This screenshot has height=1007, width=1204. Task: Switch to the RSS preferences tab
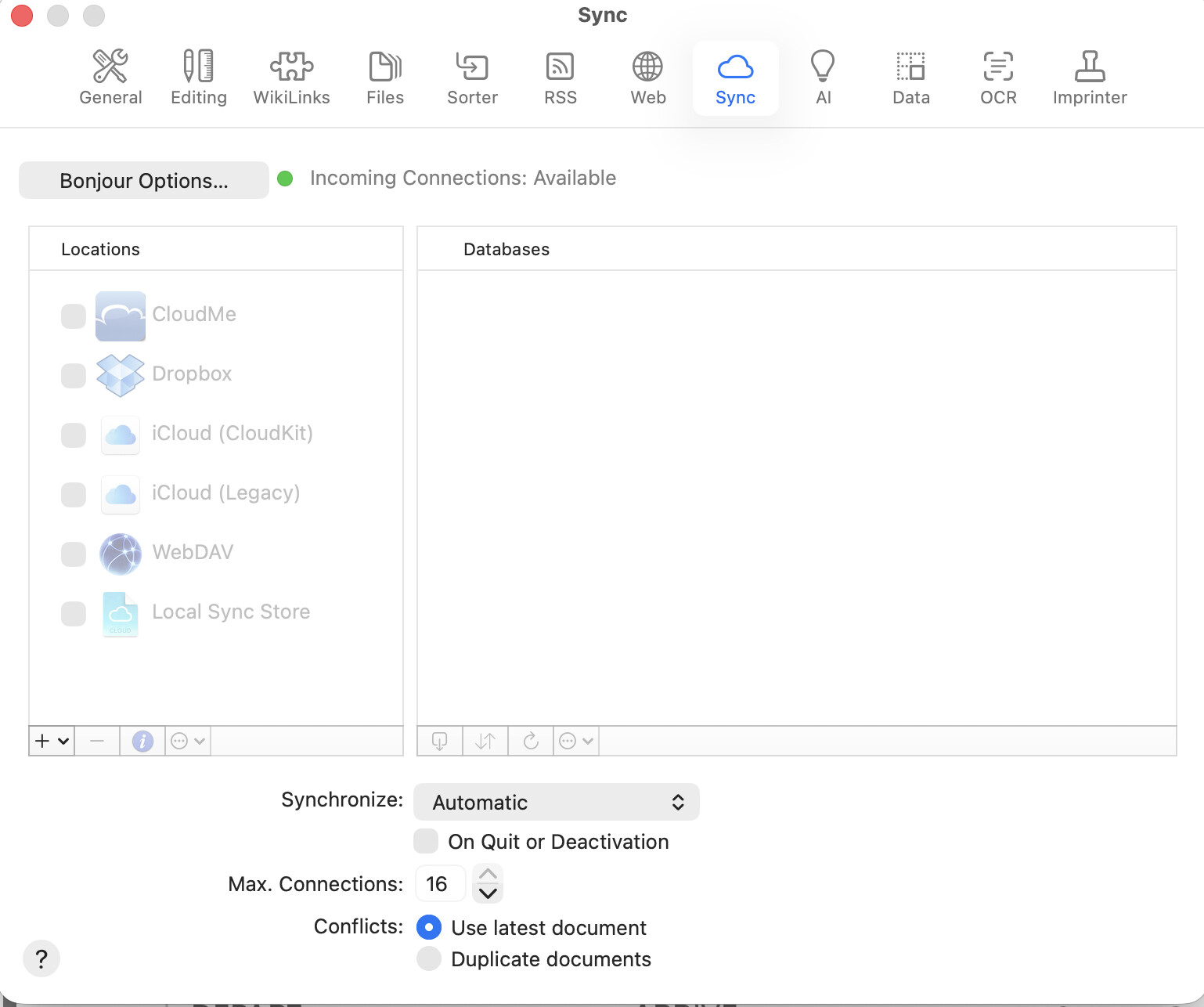point(561,78)
